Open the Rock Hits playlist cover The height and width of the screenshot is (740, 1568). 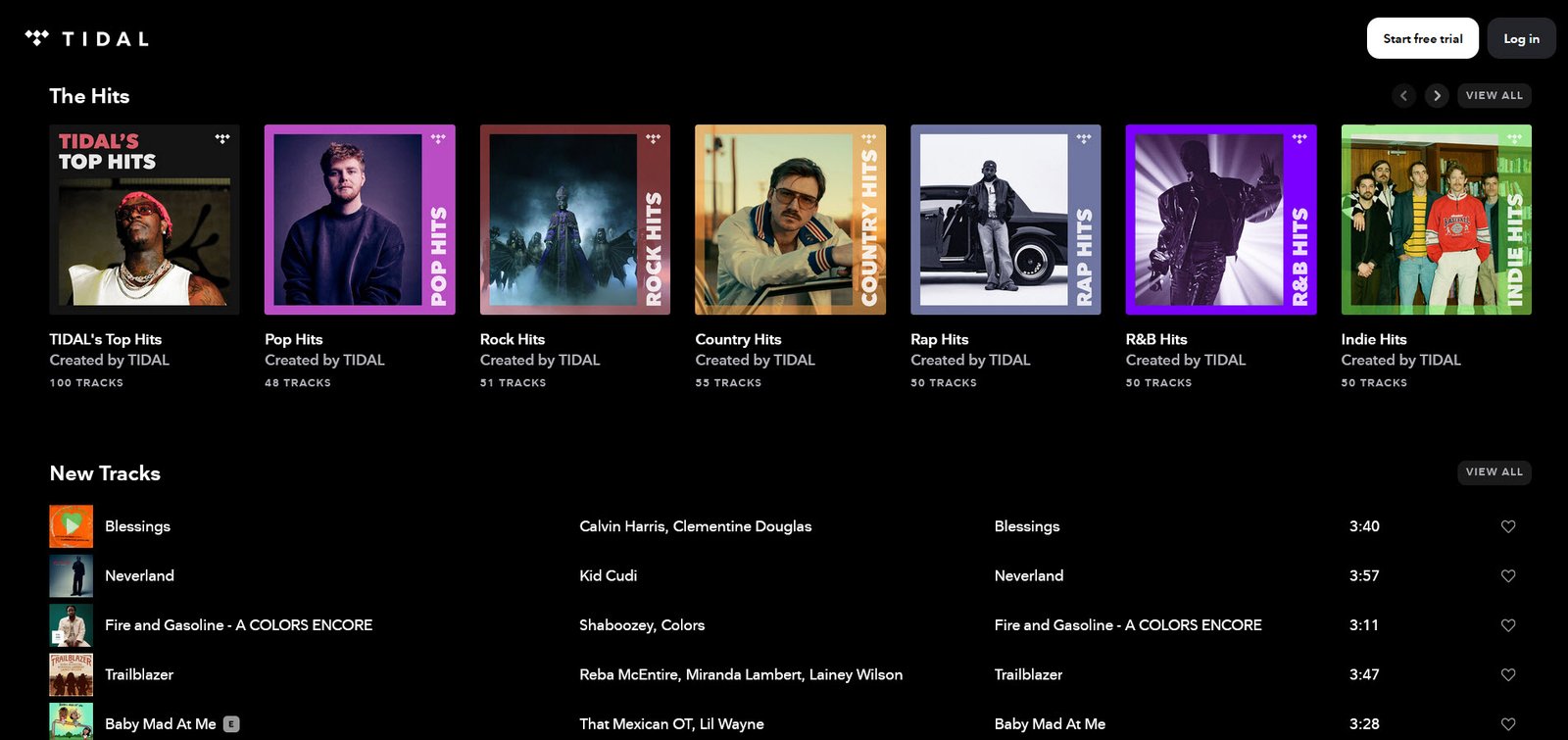[575, 220]
